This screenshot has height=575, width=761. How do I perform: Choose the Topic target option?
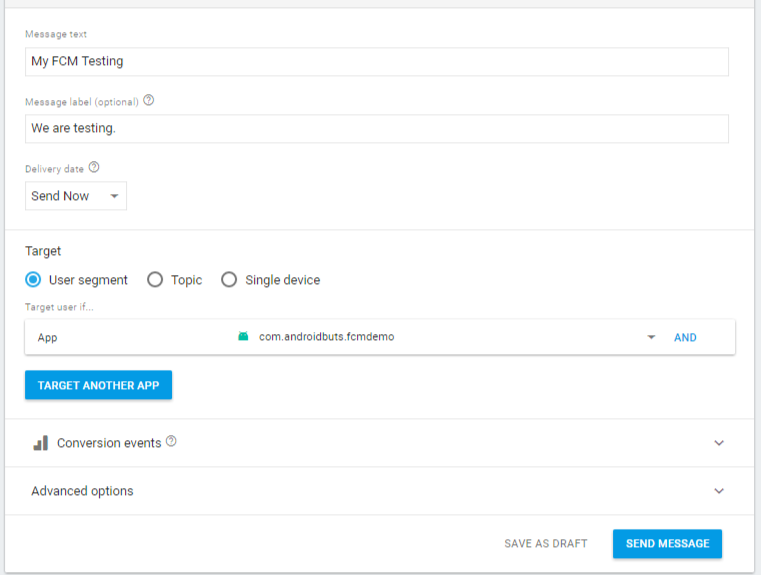(155, 280)
